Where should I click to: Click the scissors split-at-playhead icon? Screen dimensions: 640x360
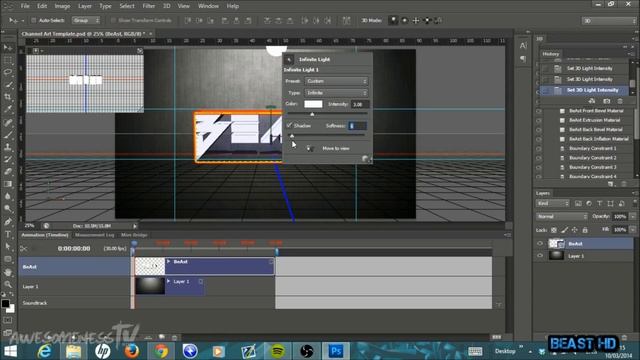click(24, 249)
